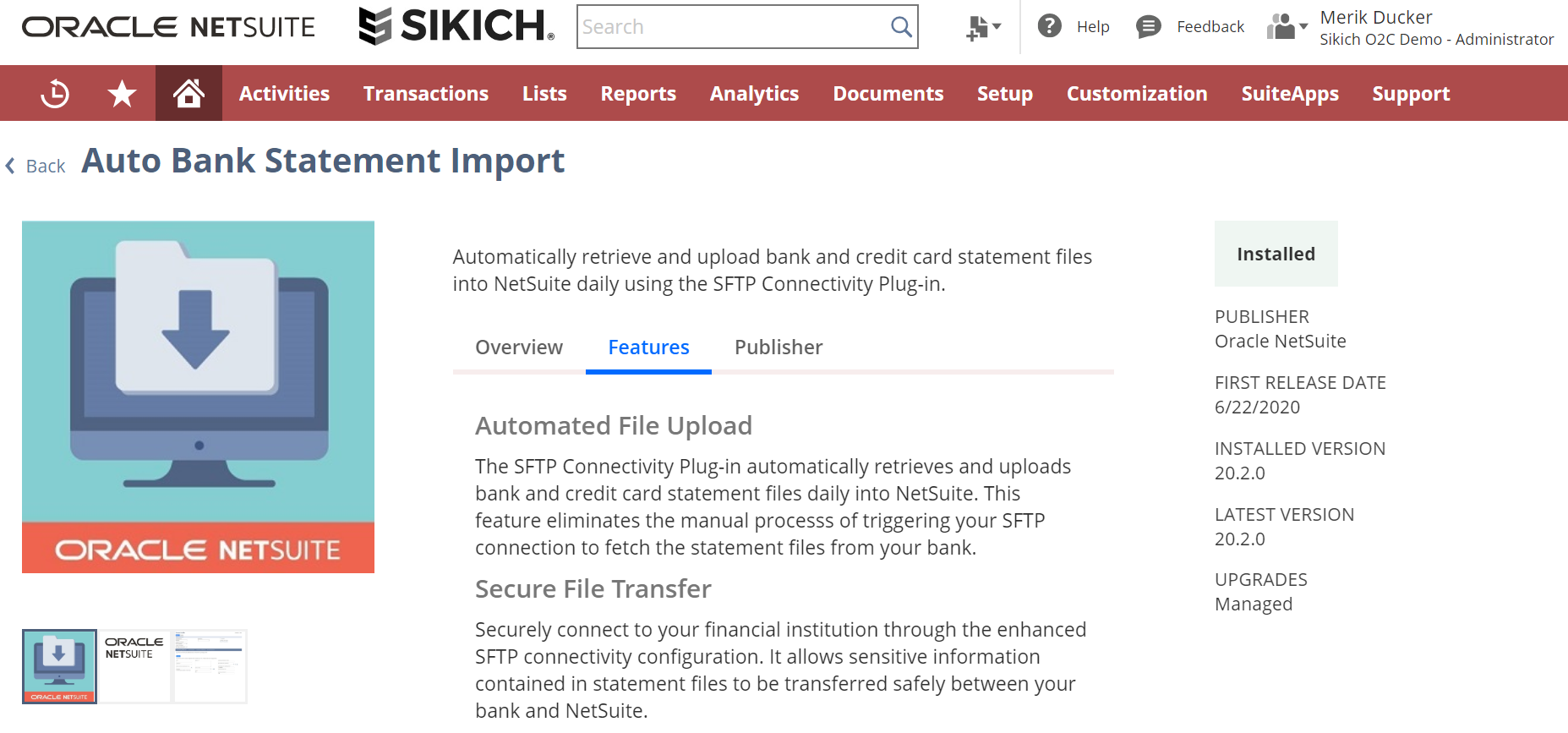This screenshot has width=1568, height=733.
Task: Click the Installed button
Action: coord(1276,254)
